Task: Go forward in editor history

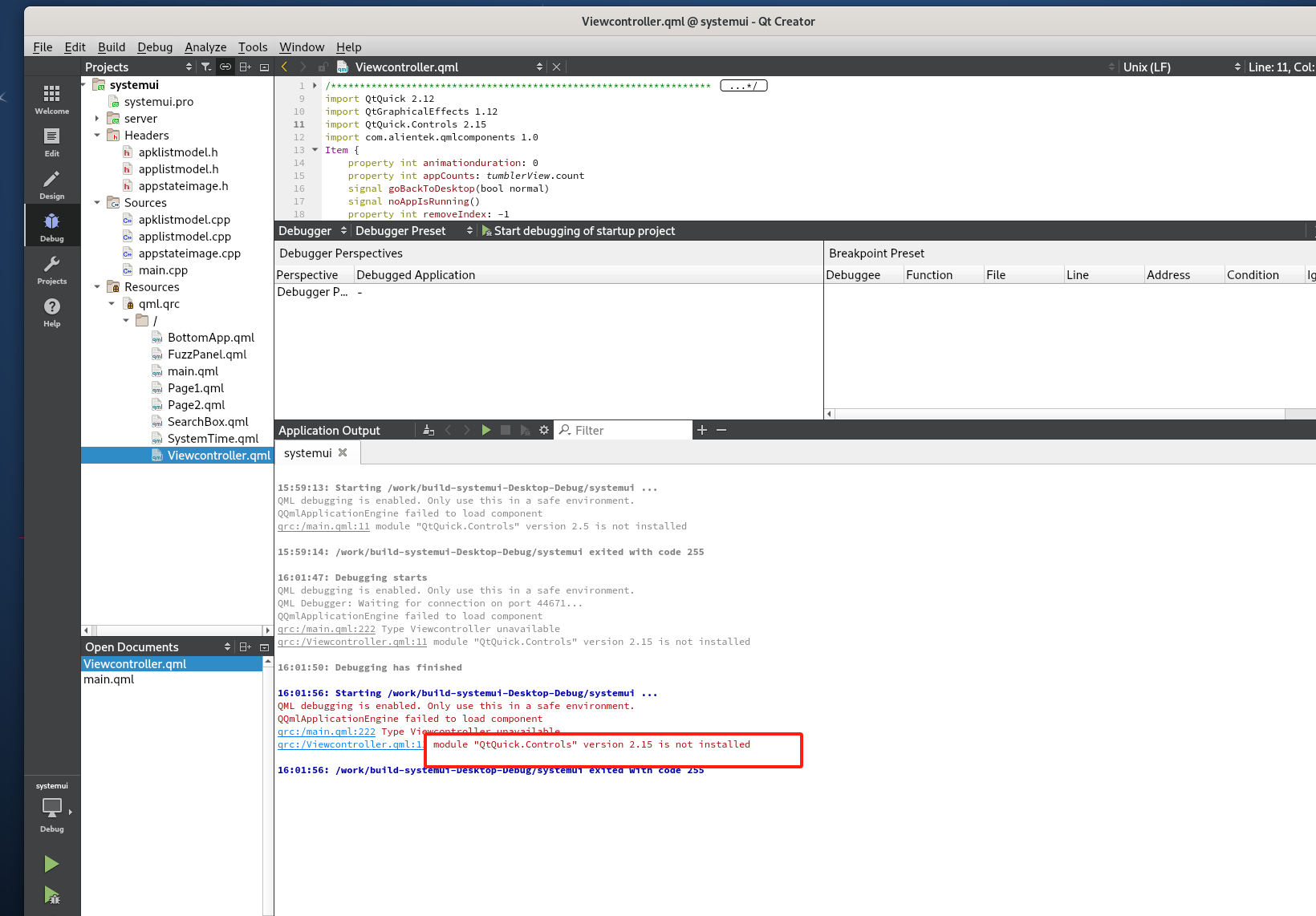Action: click(303, 67)
